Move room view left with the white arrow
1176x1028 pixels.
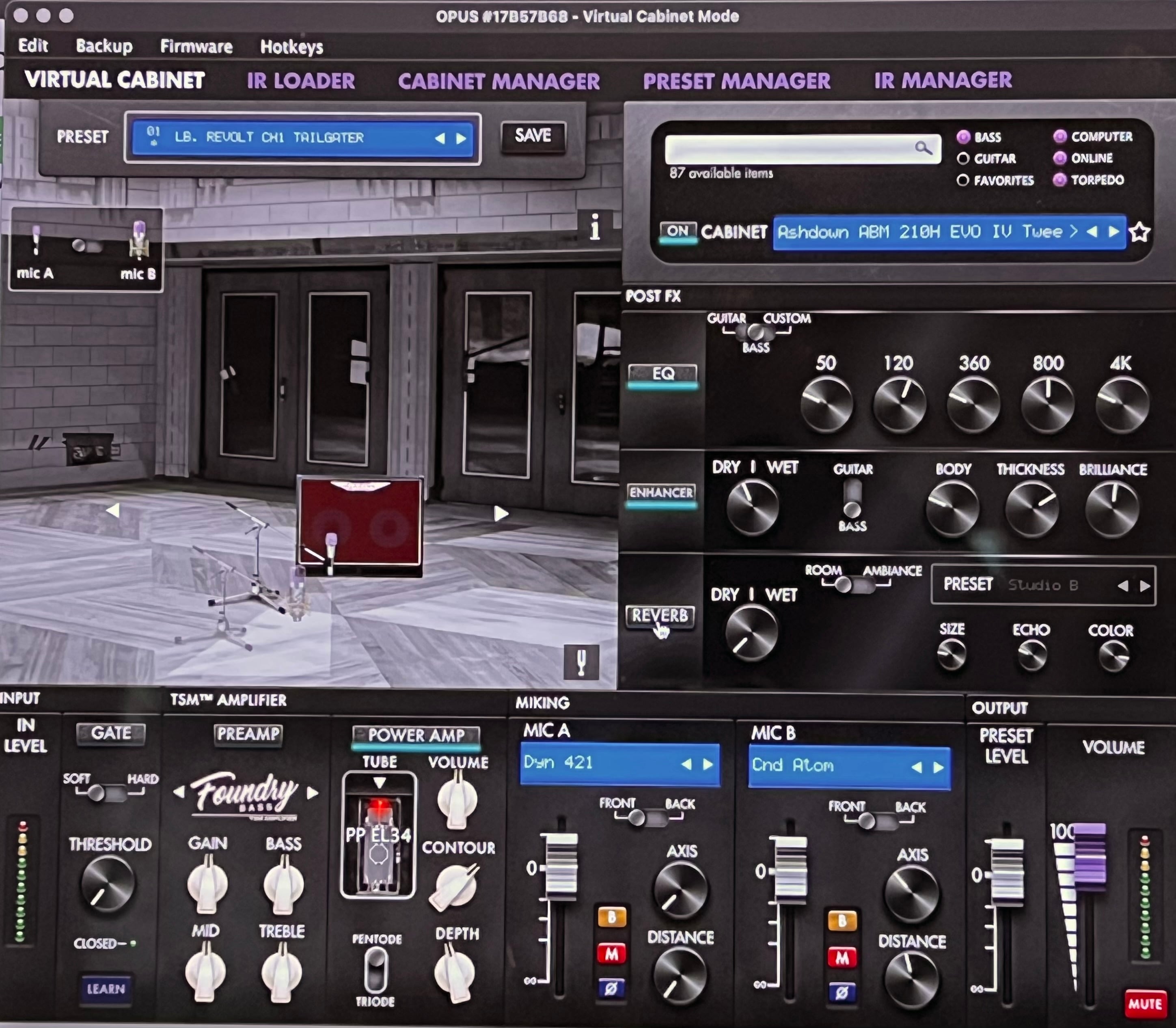tap(113, 510)
